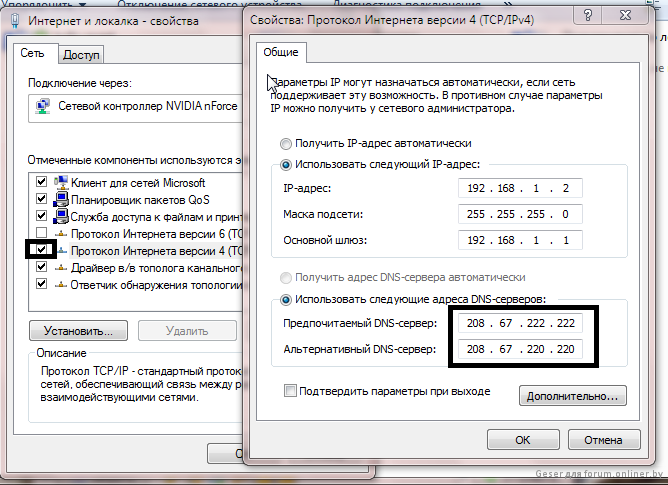Screen dimensions: 668x485
Task: Click the help question mark button
Action: tap(588, 16)
